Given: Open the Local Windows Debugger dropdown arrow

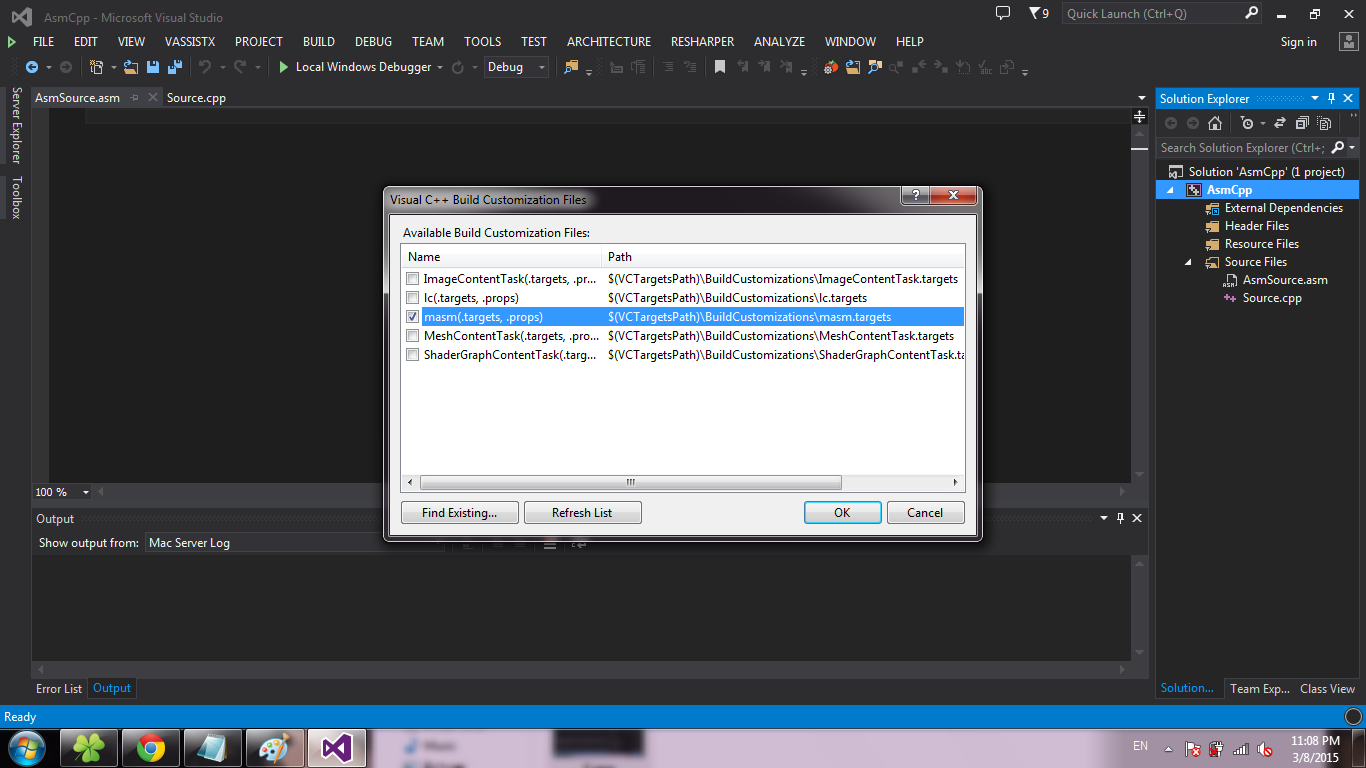Looking at the screenshot, I should (x=439, y=67).
